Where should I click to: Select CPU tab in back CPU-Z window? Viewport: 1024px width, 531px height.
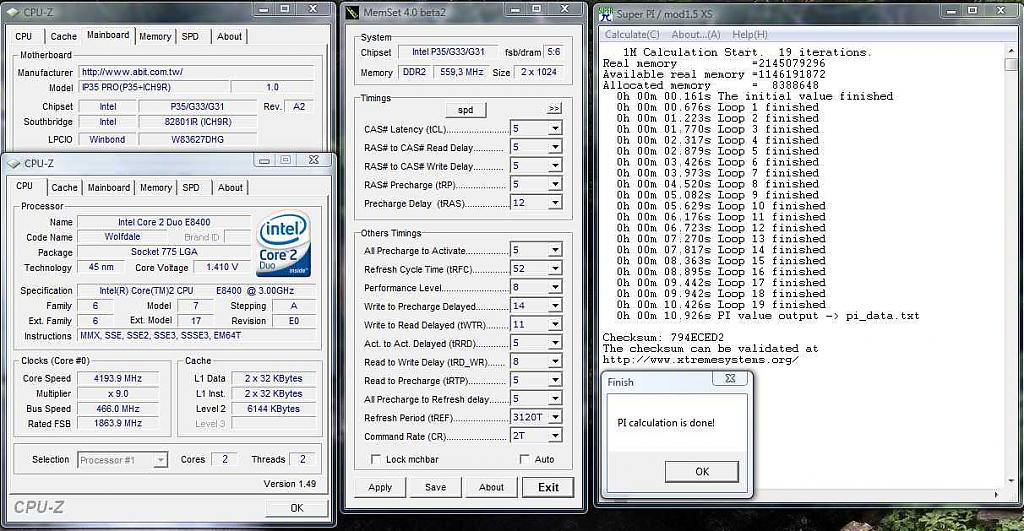click(x=24, y=37)
